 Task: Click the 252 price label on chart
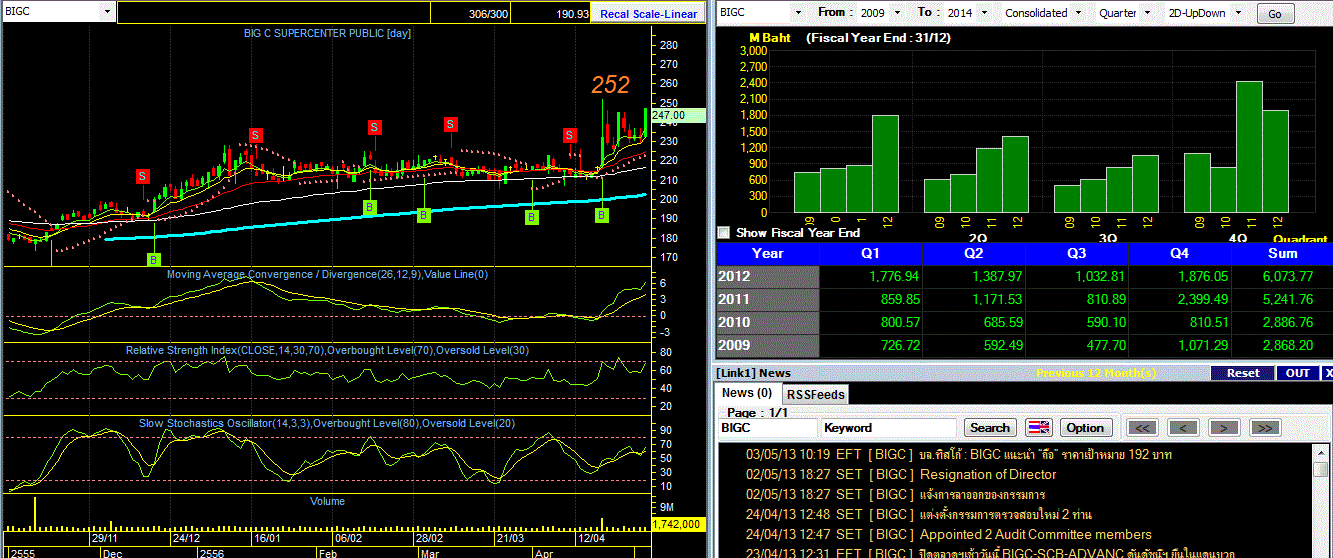(x=610, y=86)
